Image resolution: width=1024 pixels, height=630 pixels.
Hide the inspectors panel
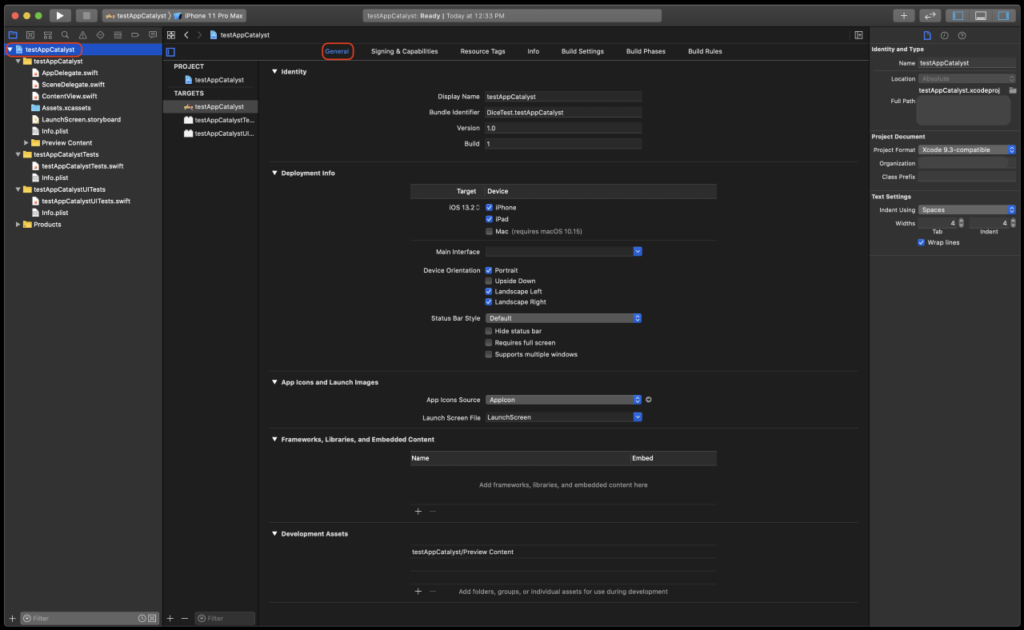coord(1004,16)
